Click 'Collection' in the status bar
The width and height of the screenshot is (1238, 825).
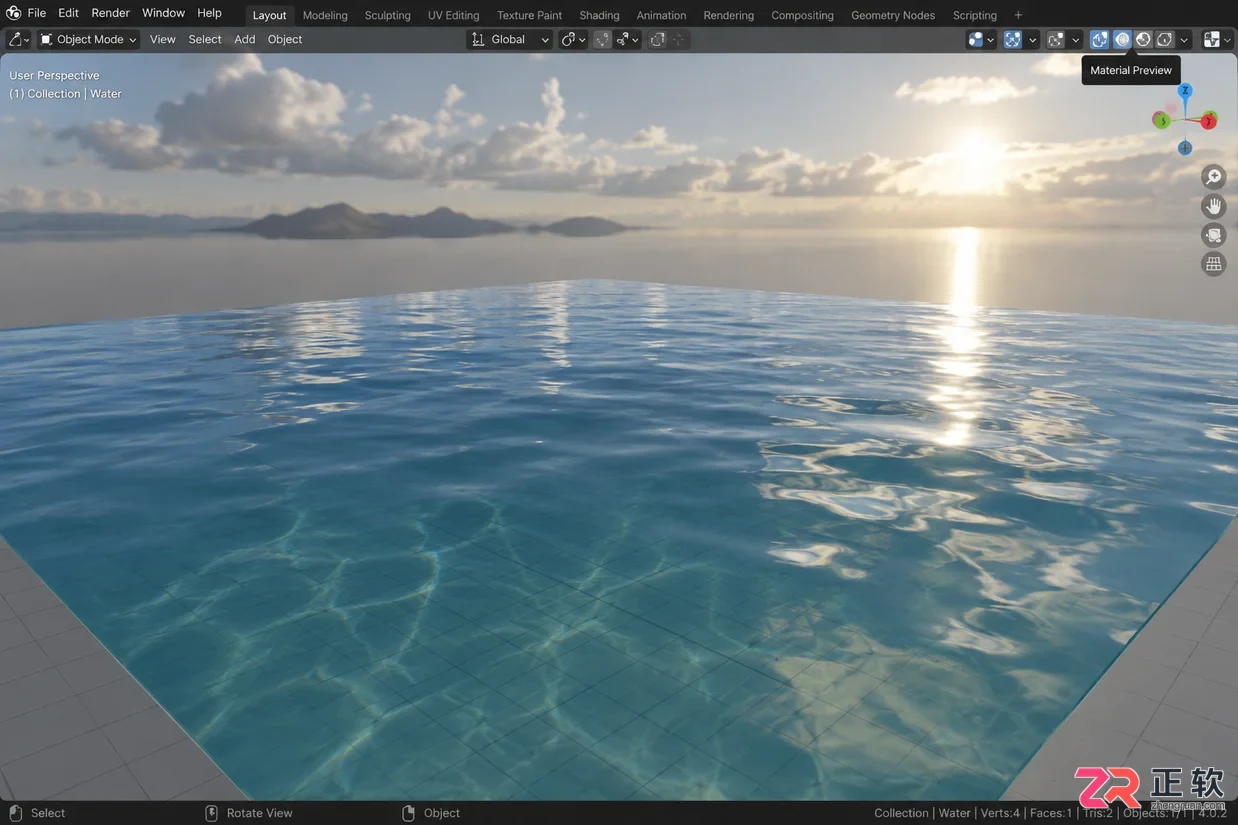(901, 813)
